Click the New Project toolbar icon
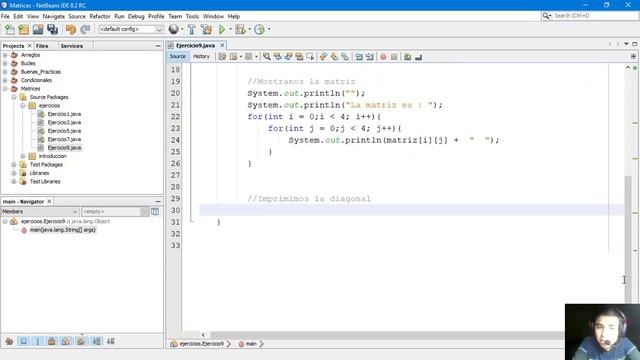This screenshot has height=360, width=640. pos(24,29)
